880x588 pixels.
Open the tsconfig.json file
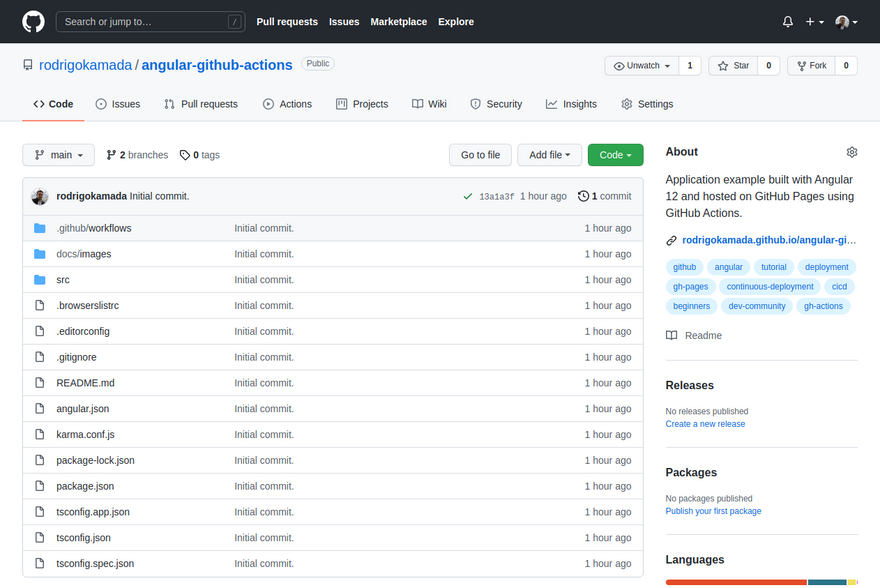(84, 538)
